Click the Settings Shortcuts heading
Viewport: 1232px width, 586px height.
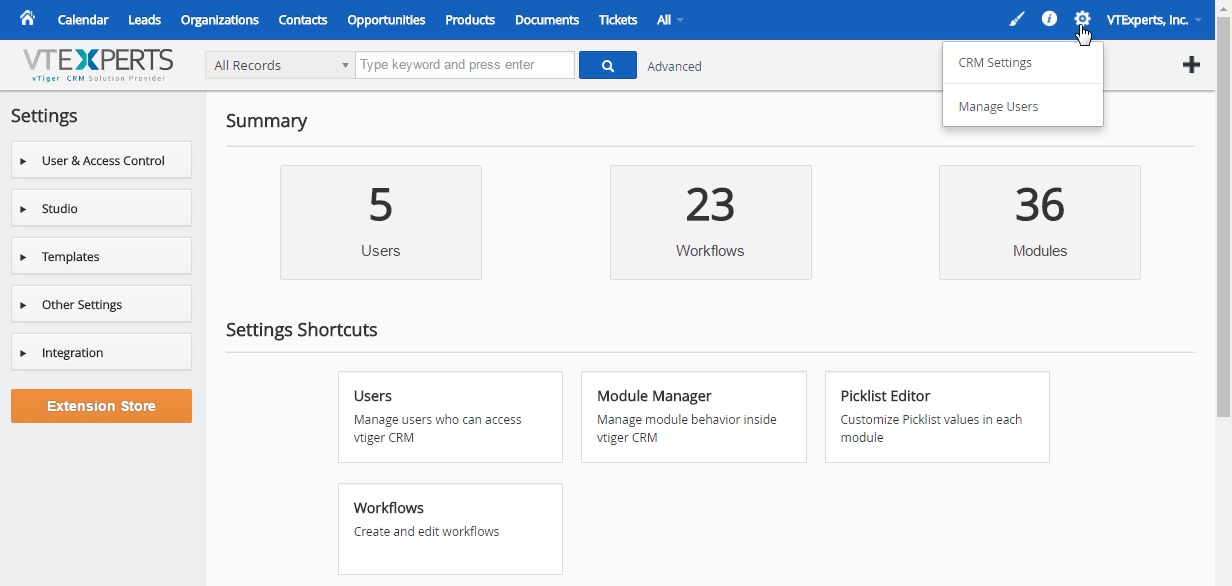point(302,330)
